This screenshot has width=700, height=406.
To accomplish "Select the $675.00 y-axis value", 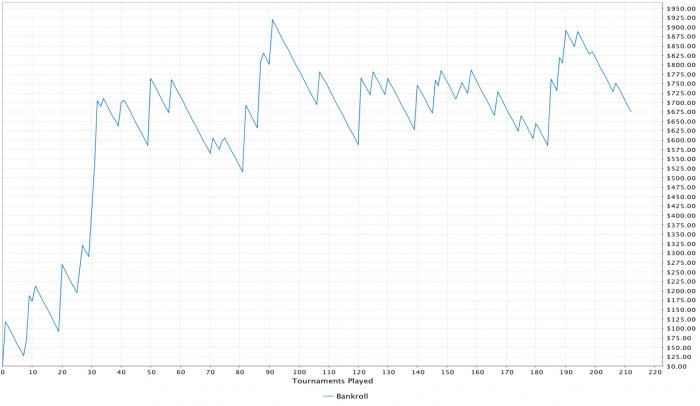I will pyautogui.click(x=681, y=112).
